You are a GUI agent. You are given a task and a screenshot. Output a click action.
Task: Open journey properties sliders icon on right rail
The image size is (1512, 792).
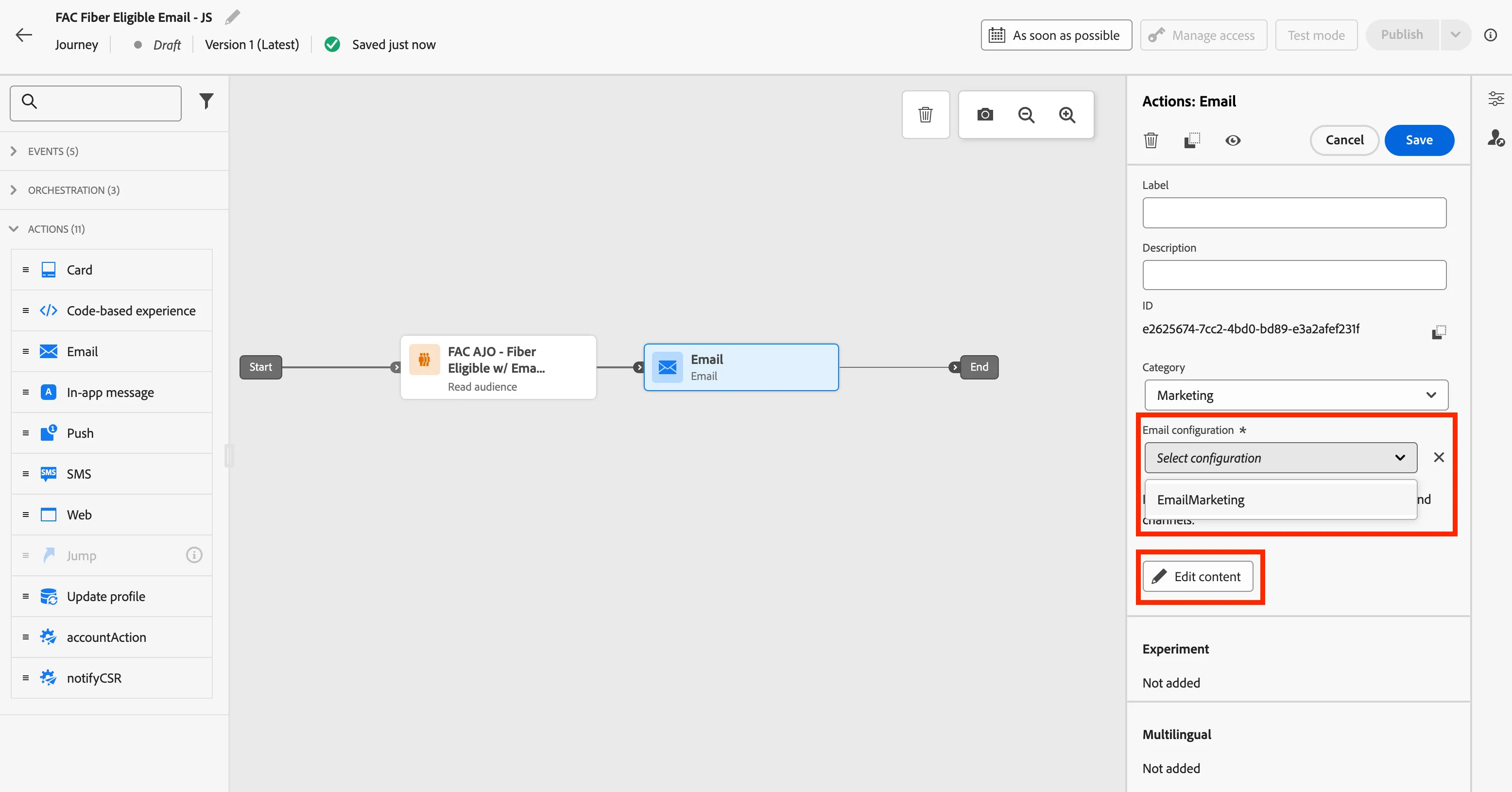pos(1495,99)
